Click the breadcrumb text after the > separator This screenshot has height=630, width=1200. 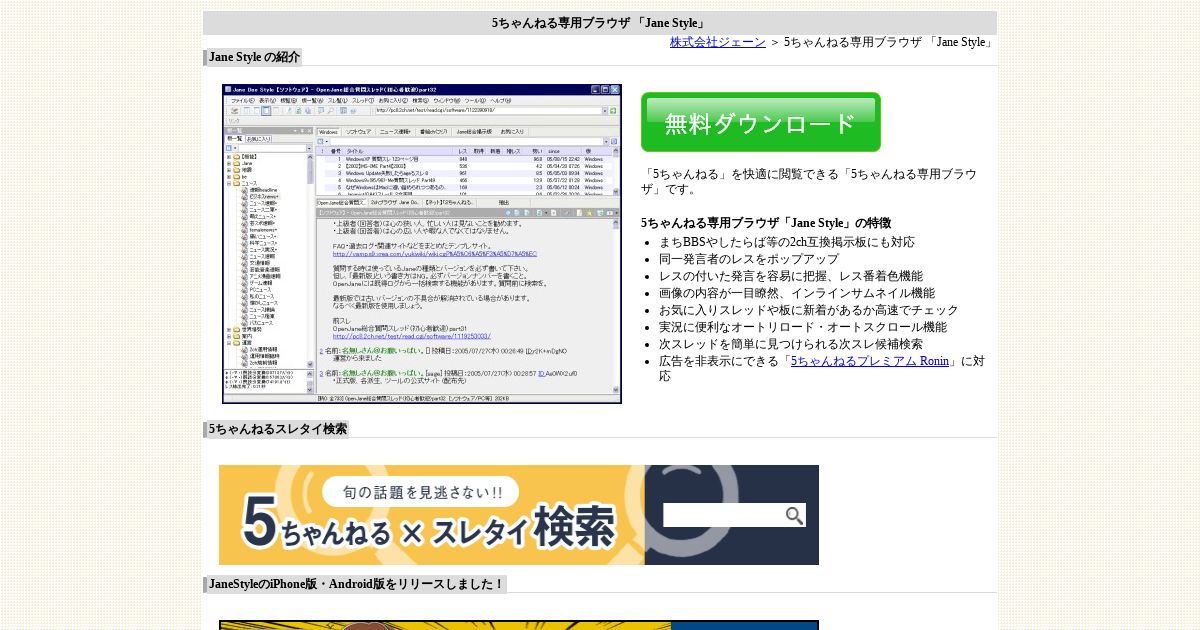coord(890,42)
